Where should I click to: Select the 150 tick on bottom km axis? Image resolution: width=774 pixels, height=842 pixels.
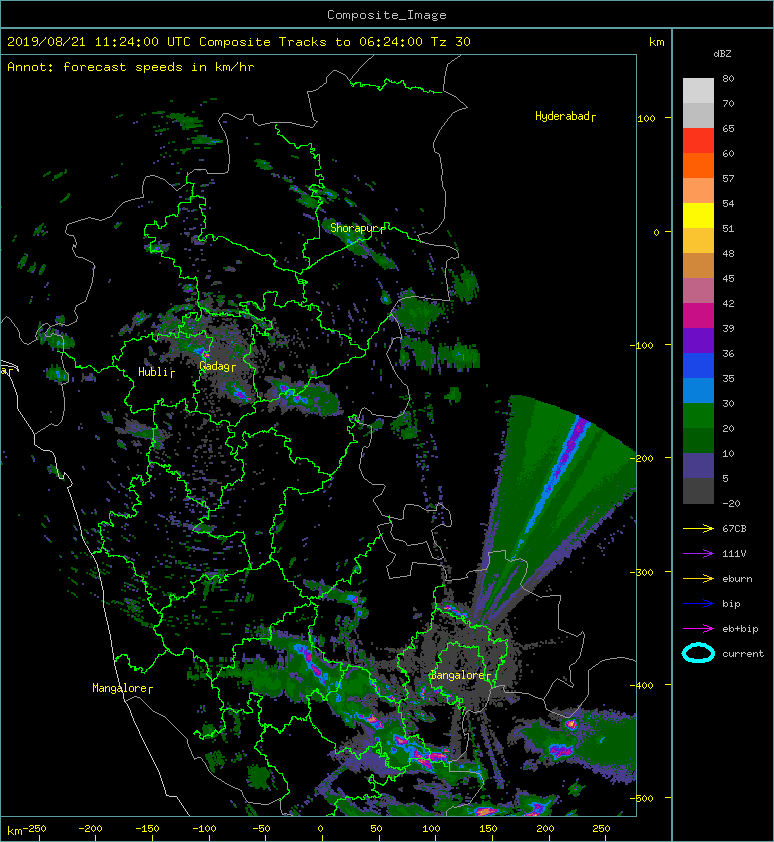click(x=488, y=829)
